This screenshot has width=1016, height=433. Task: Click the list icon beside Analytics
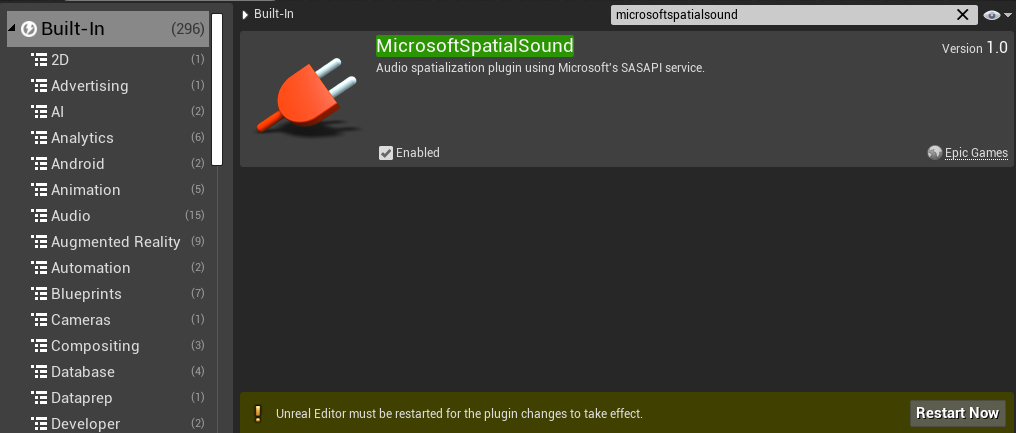point(40,138)
